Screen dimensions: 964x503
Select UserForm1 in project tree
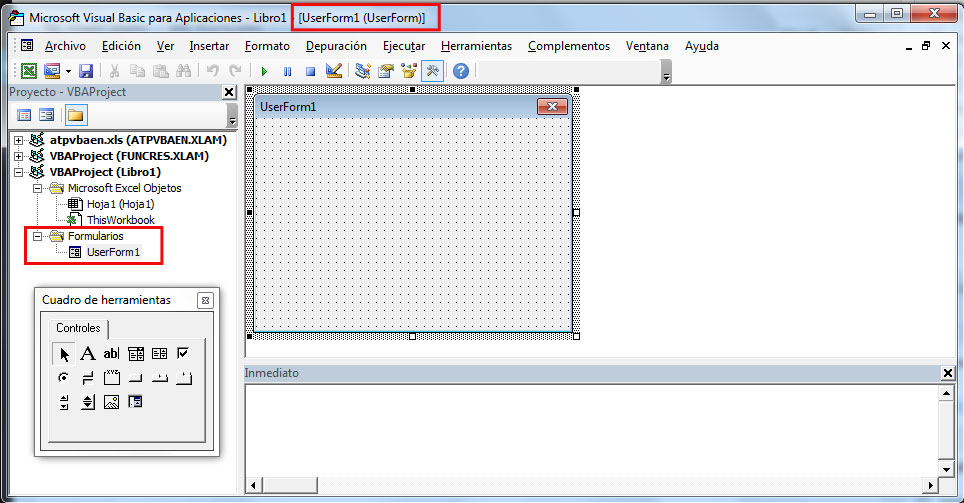coord(113,252)
